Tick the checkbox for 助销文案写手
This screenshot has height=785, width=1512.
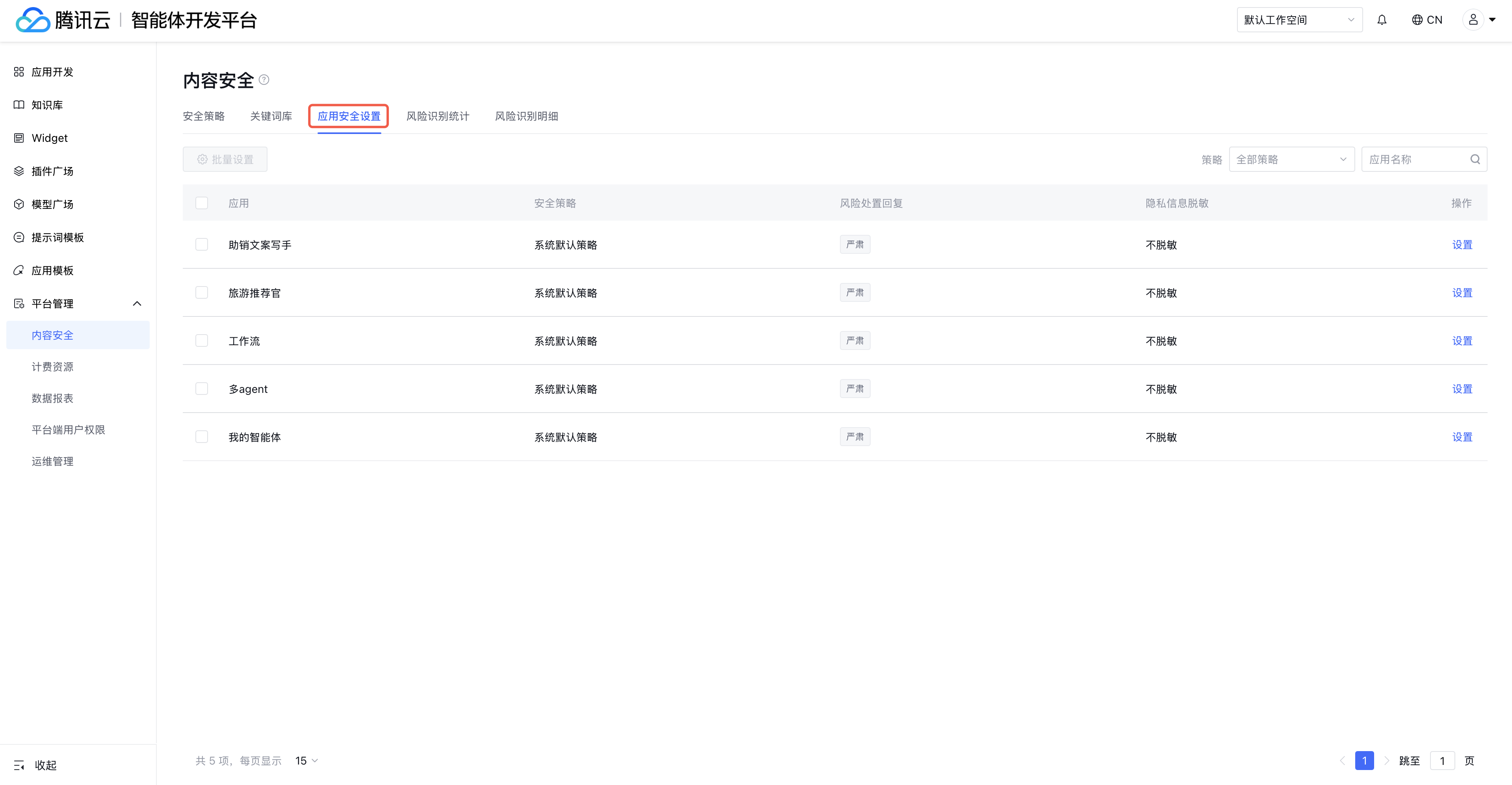[202, 245]
